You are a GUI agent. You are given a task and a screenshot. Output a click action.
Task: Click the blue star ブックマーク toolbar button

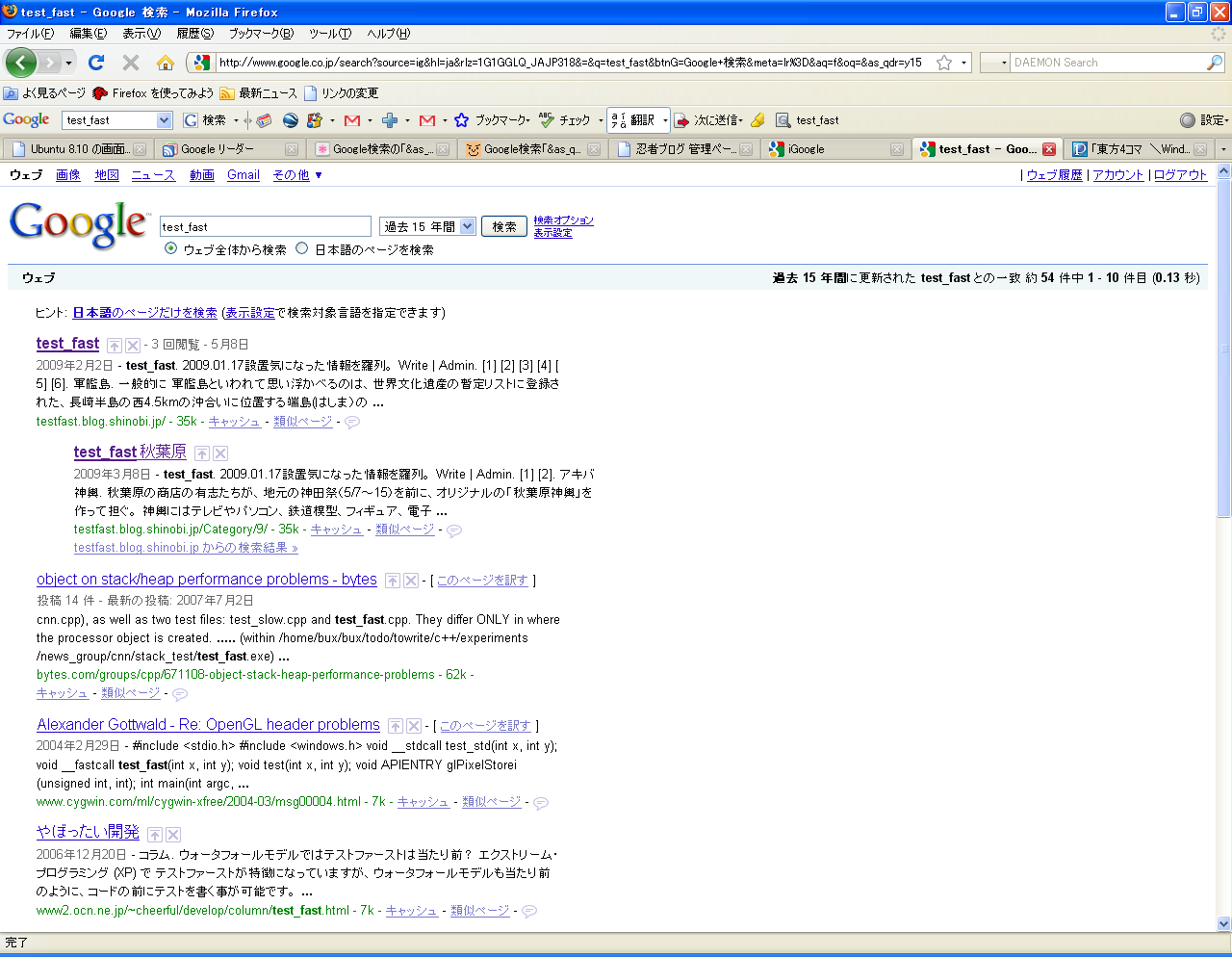point(491,120)
